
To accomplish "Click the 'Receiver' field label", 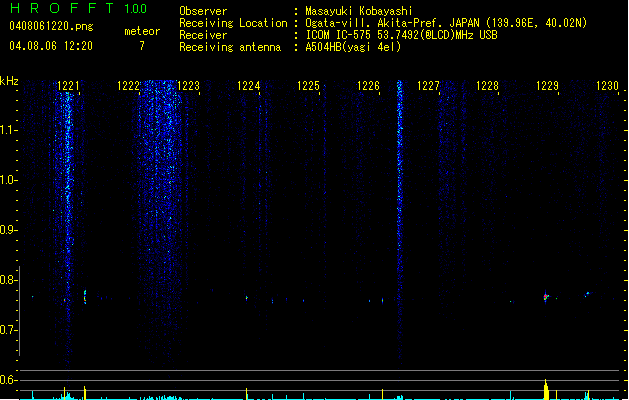I will (203, 35).
